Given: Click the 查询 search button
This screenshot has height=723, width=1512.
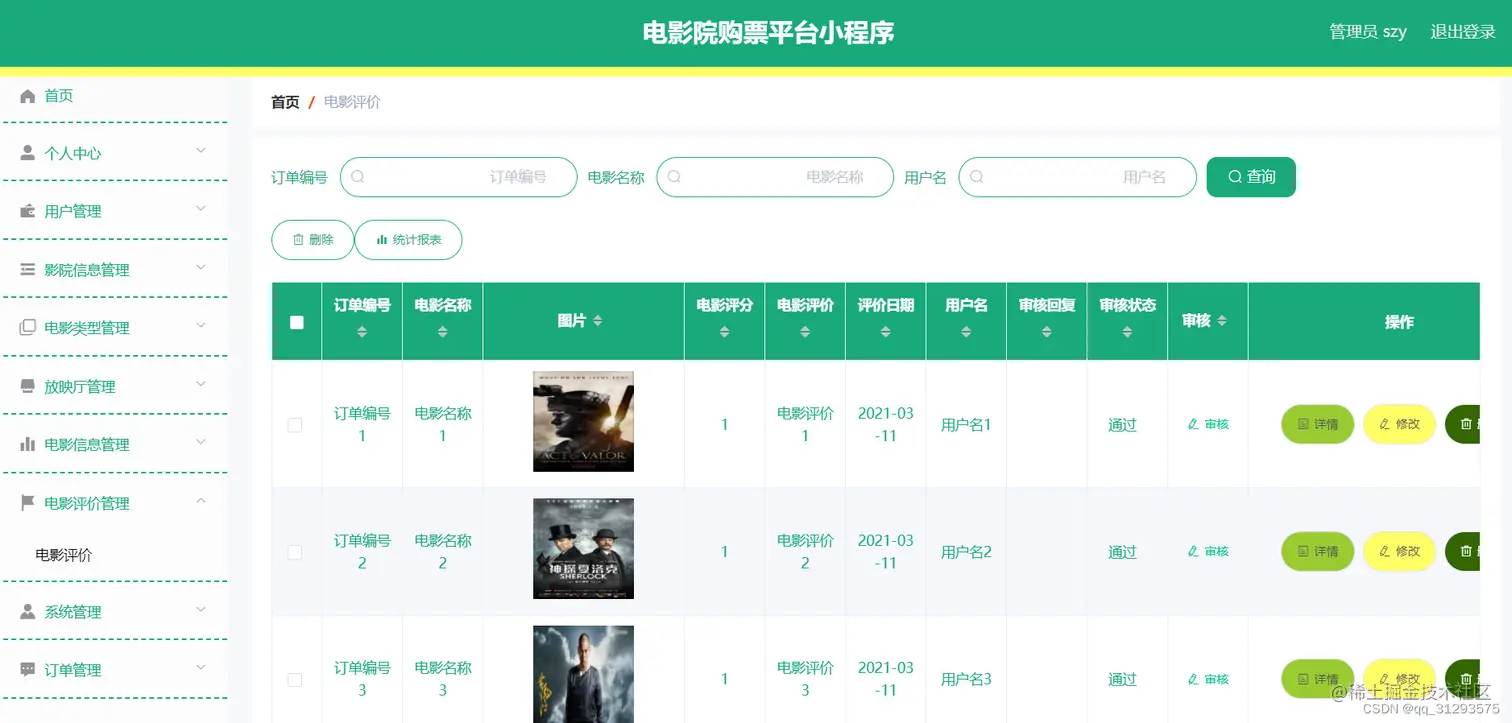Looking at the screenshot, I should click(1251, 177).
